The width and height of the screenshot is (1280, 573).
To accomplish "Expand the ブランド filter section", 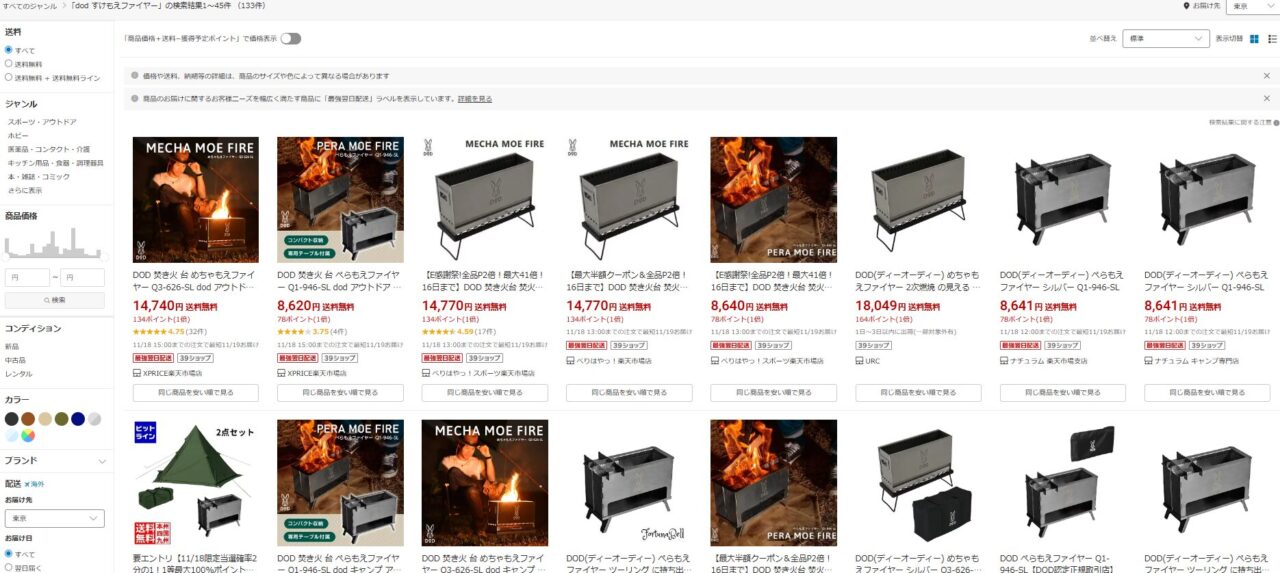I will point(54,461).
